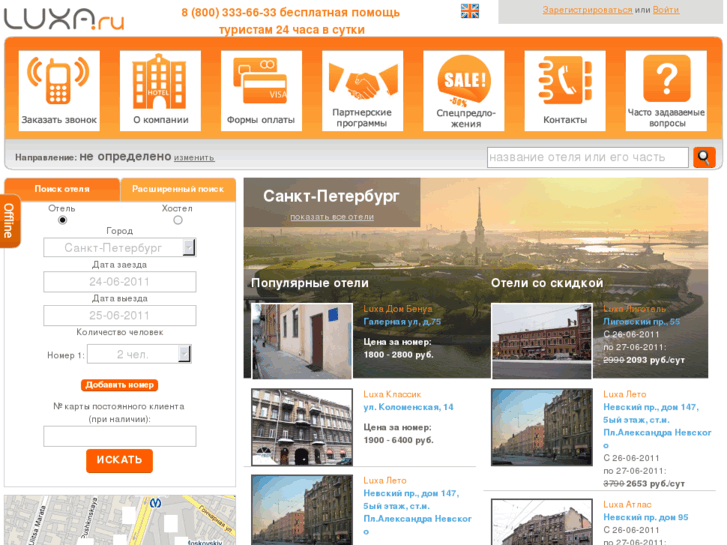Click the phone icon 'Заказать звонок'
The height and width of the screenshot is (545, 727).
pyautogui.click(x=59, y=91)
